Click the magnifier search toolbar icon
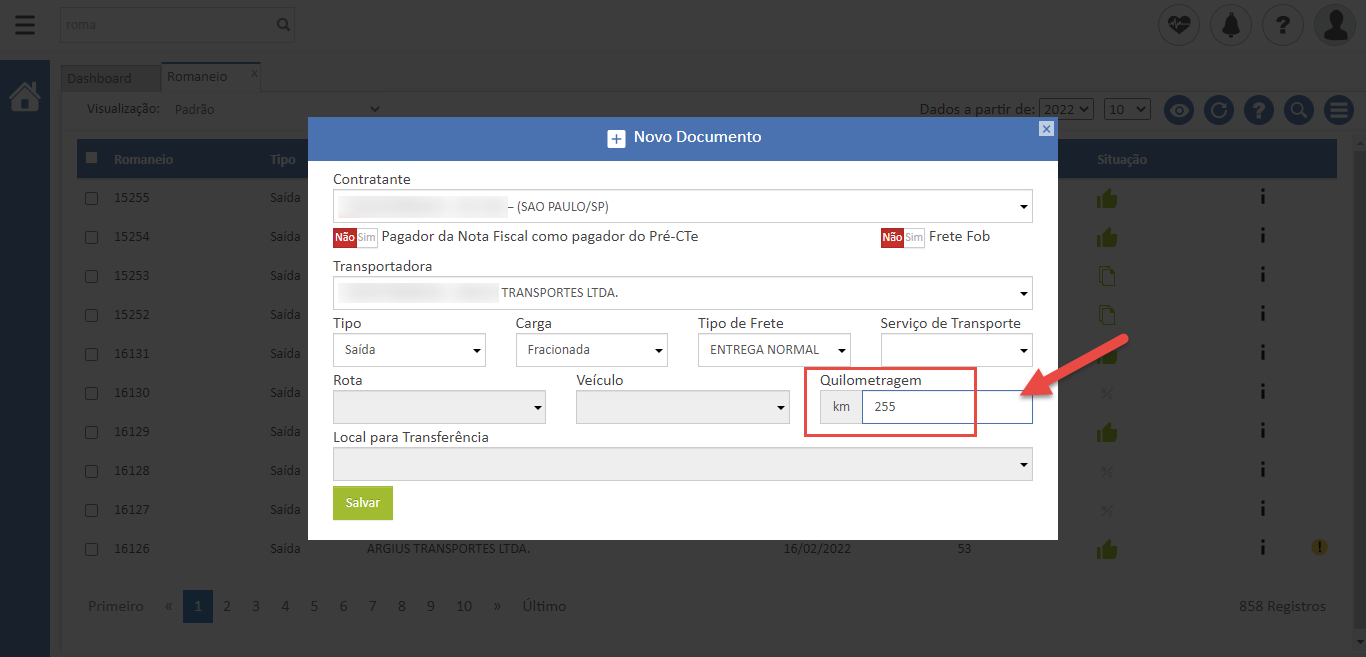 pos(1298,110)
